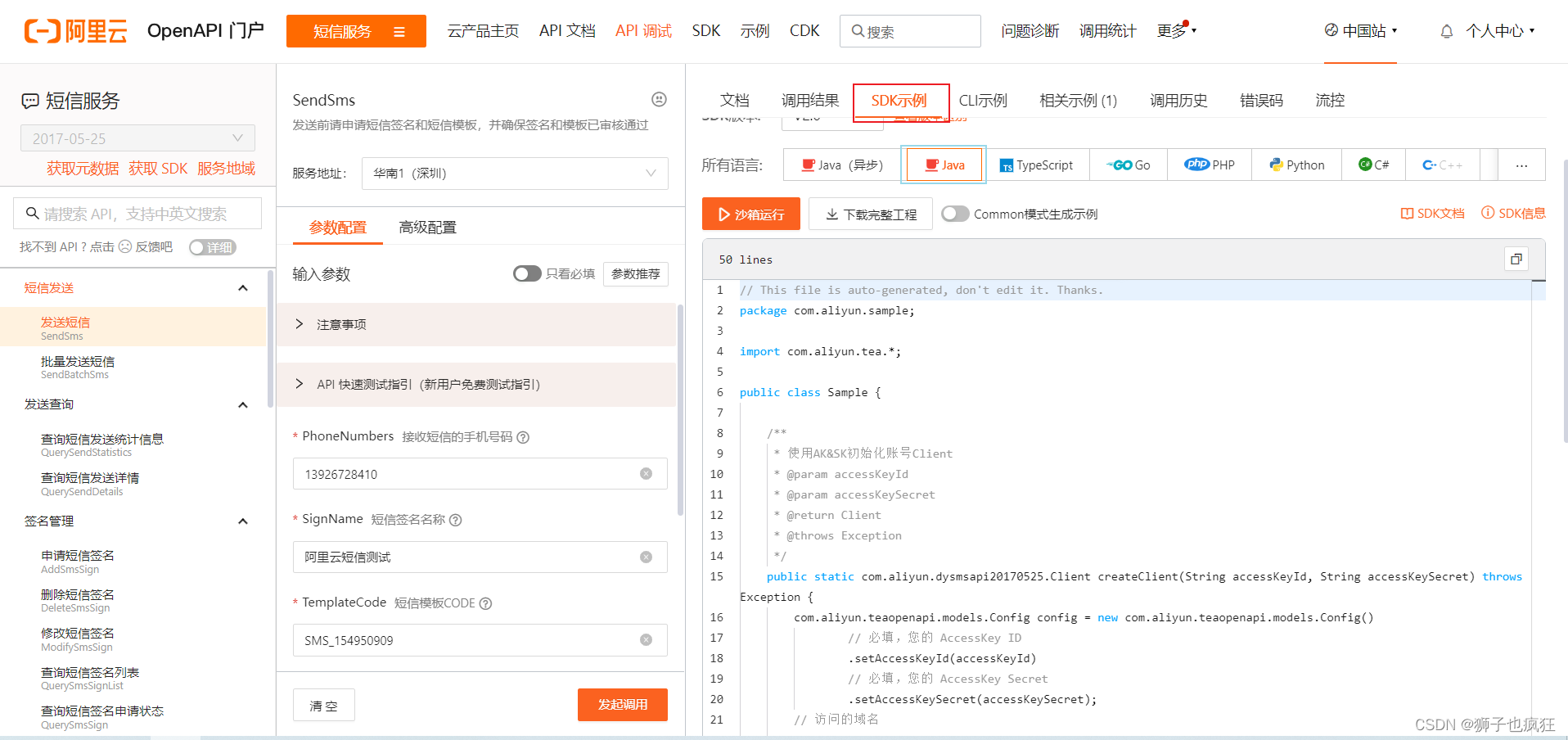1568x740 pixels.
Task: Toggle the 只看必填 switch
Action: [x=527, y=273]
